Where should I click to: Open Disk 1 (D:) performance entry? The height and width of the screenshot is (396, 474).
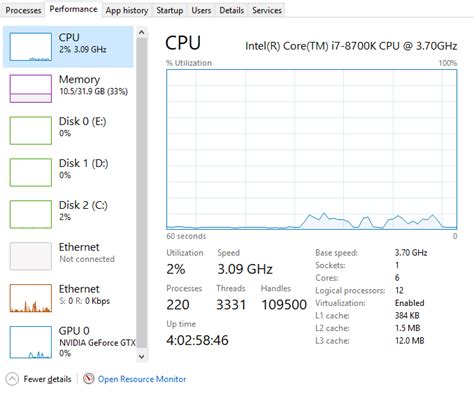pos(68,172)
